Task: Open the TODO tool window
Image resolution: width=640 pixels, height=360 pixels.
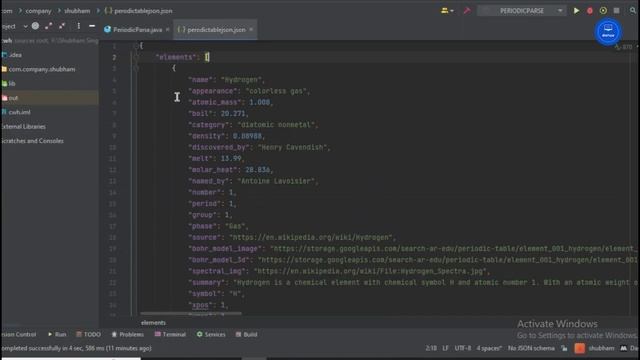Action: point(88,334)
